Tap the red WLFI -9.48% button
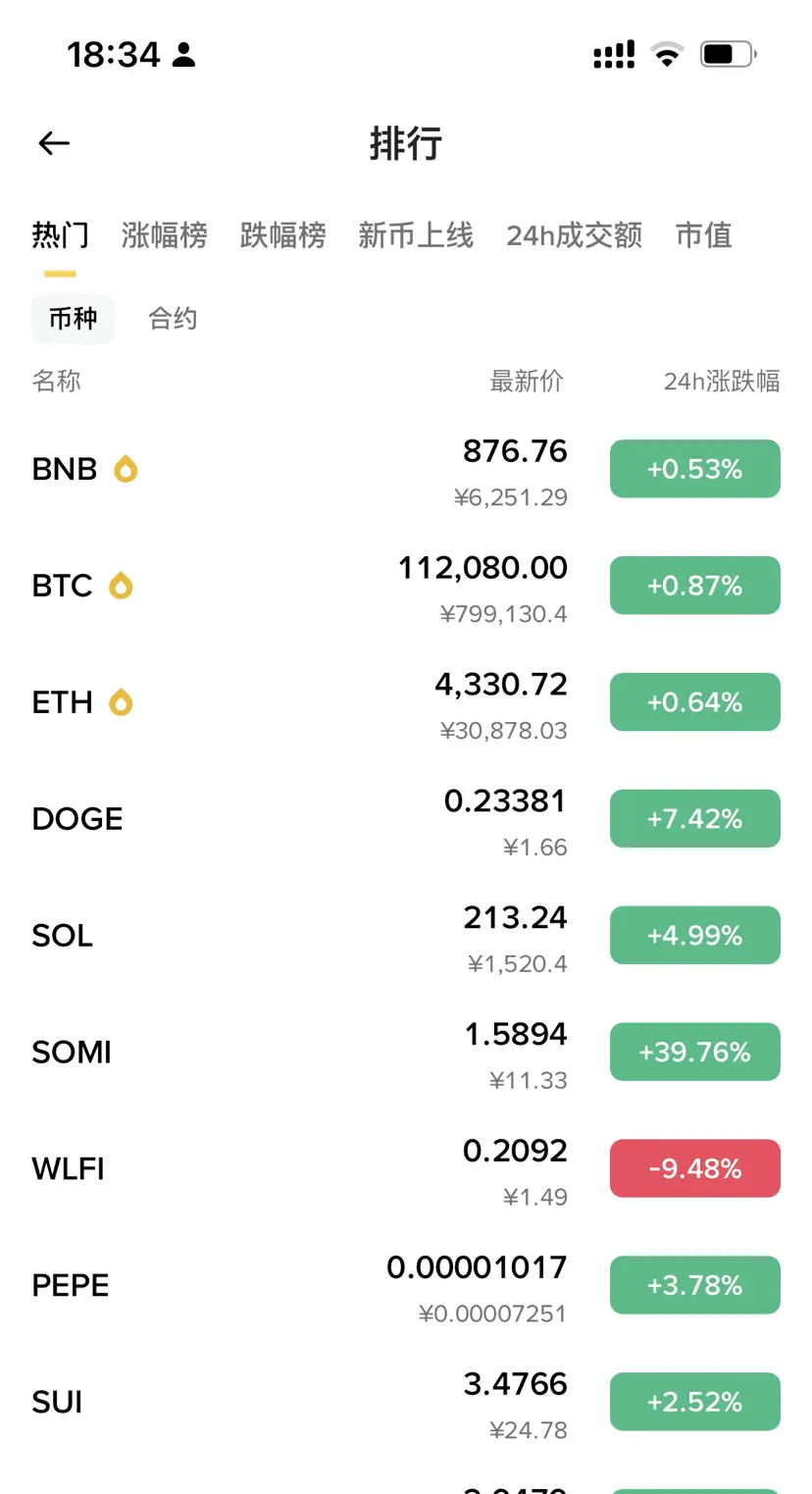The height and width of the screenshot is (1494, 812). 695,1168
